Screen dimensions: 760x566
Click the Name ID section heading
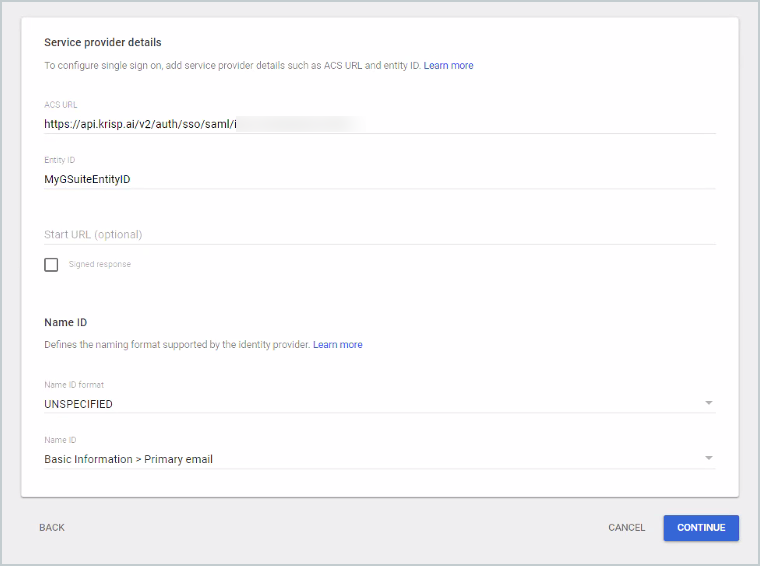point(65,322)
